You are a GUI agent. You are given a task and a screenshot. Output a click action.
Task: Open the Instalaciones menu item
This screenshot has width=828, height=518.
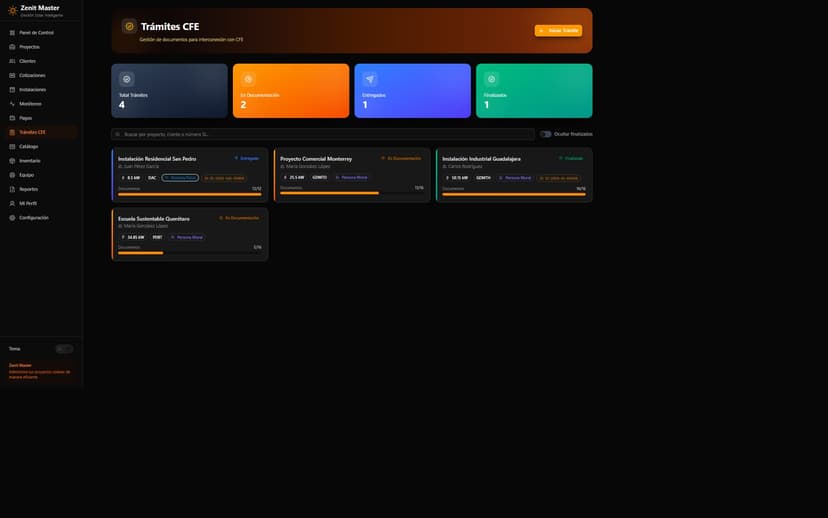(32, 89)
